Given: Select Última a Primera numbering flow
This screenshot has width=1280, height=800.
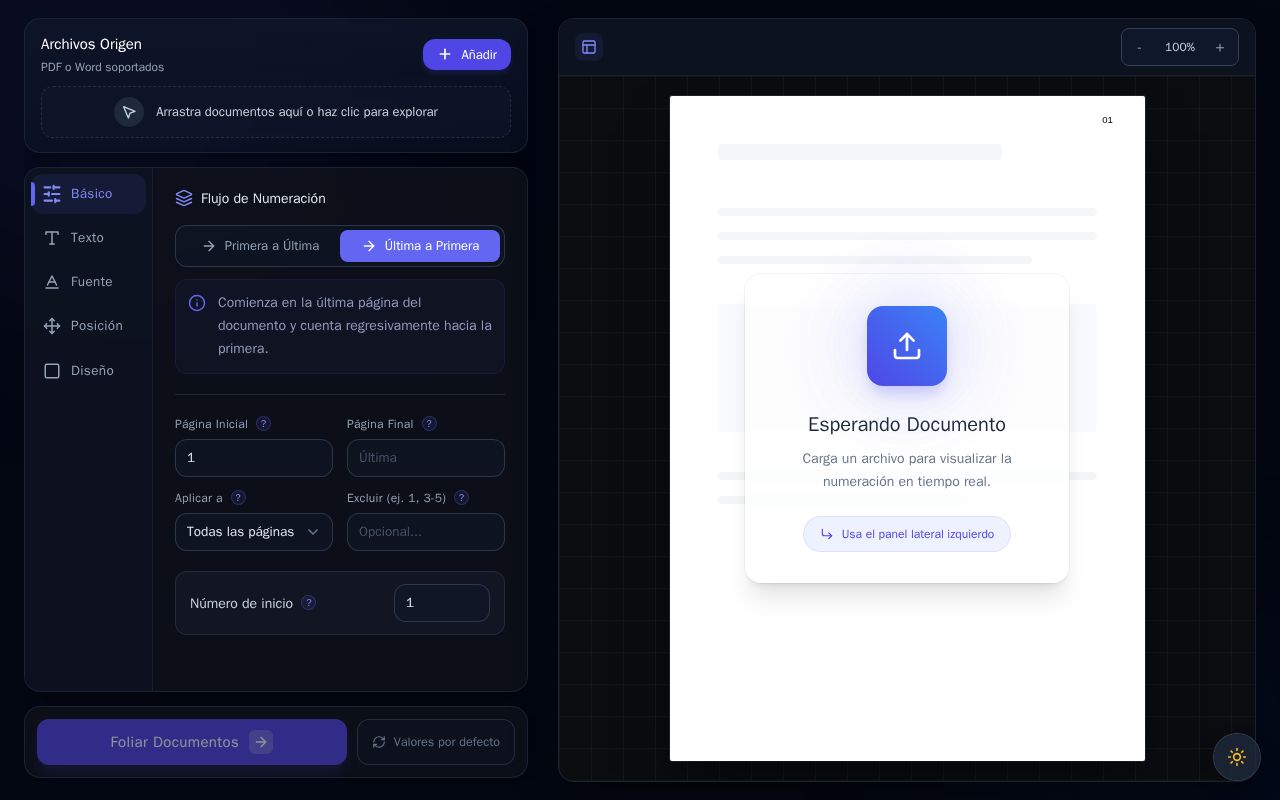Looking at the screenshot, I should tap(420, 246).
